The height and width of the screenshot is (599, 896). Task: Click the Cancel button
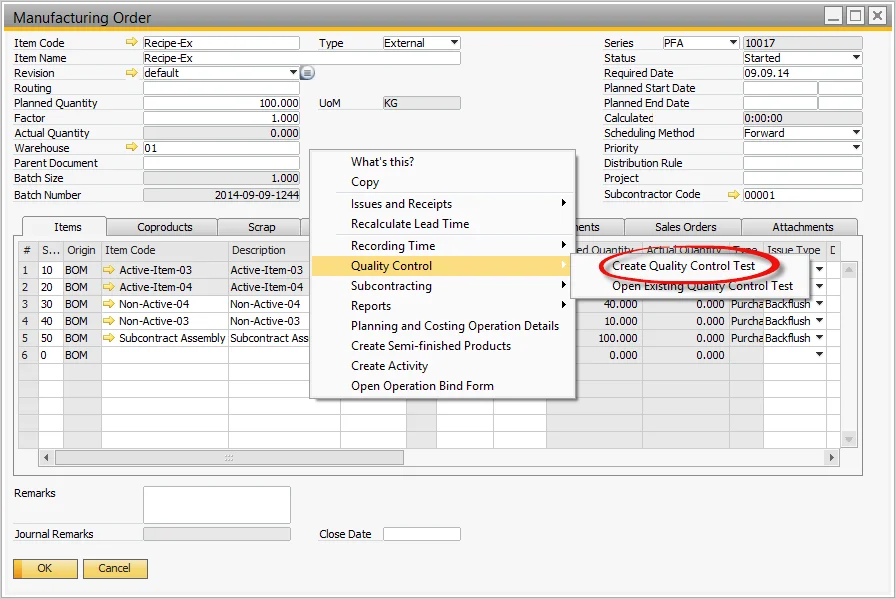coord(115,569)
